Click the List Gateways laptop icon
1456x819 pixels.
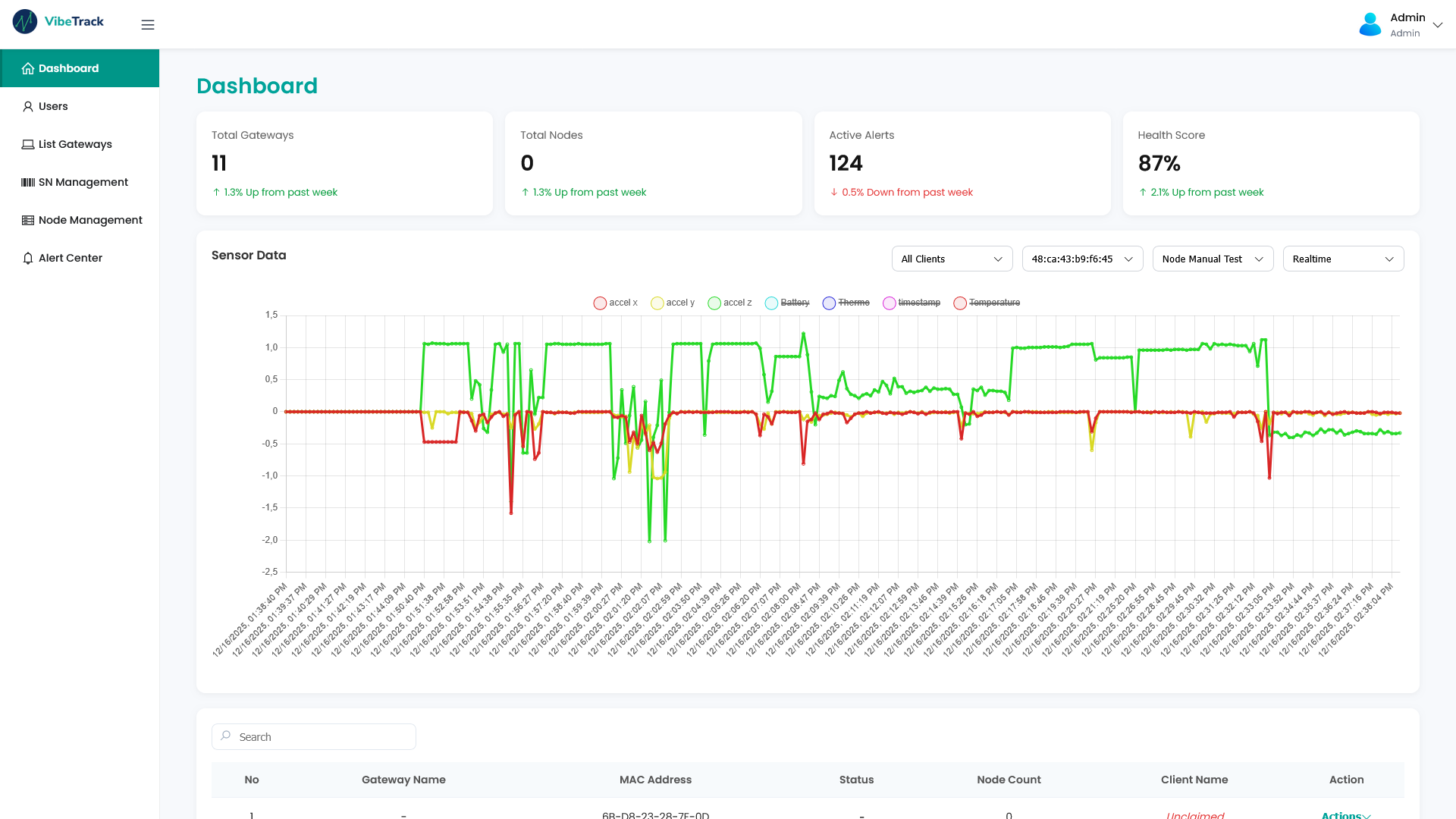28,145
